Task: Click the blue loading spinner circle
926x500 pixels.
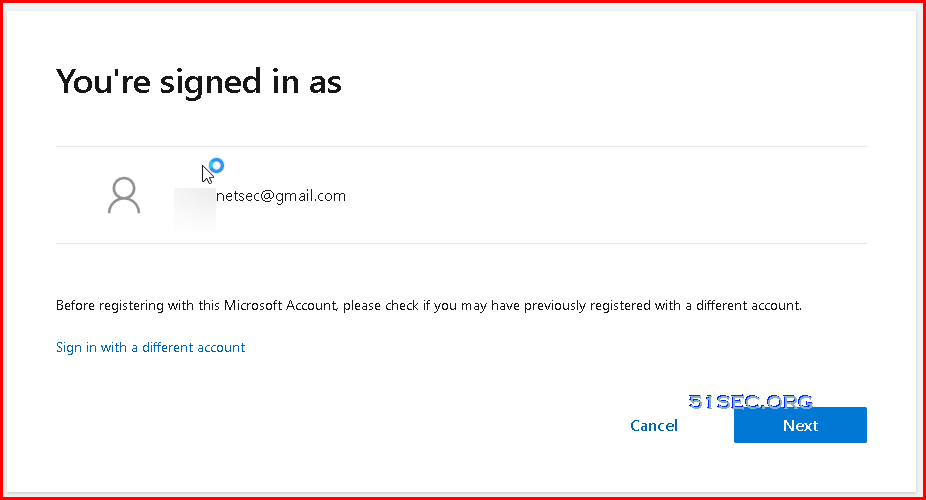Action: click(217, 166)
